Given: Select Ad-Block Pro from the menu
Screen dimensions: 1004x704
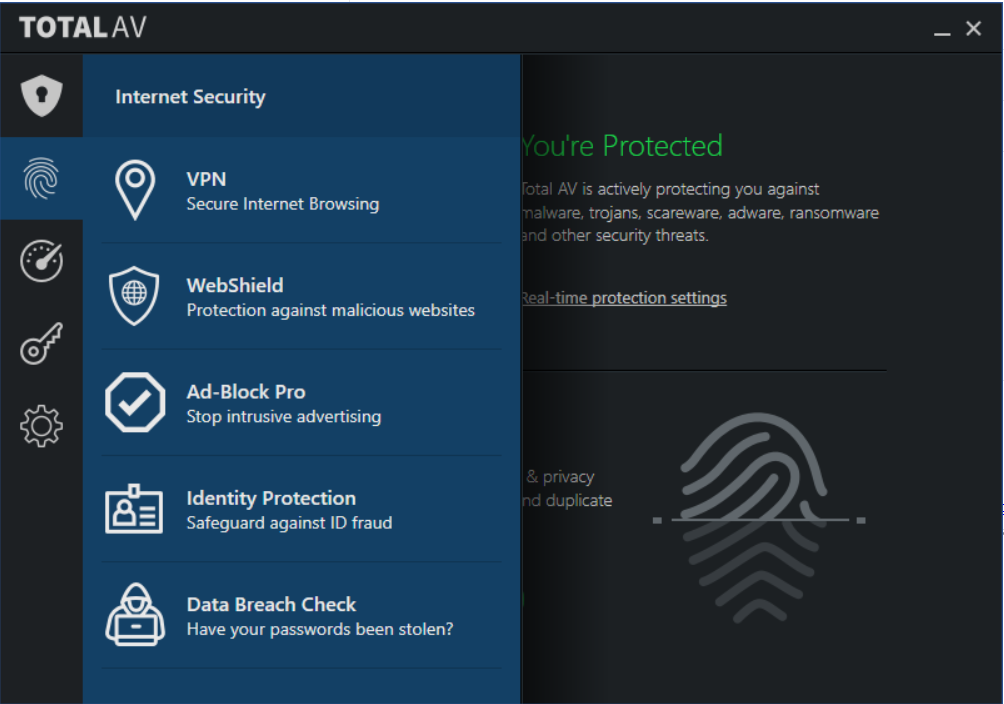Looking at the screenshot, I should [x=302, y=403].
